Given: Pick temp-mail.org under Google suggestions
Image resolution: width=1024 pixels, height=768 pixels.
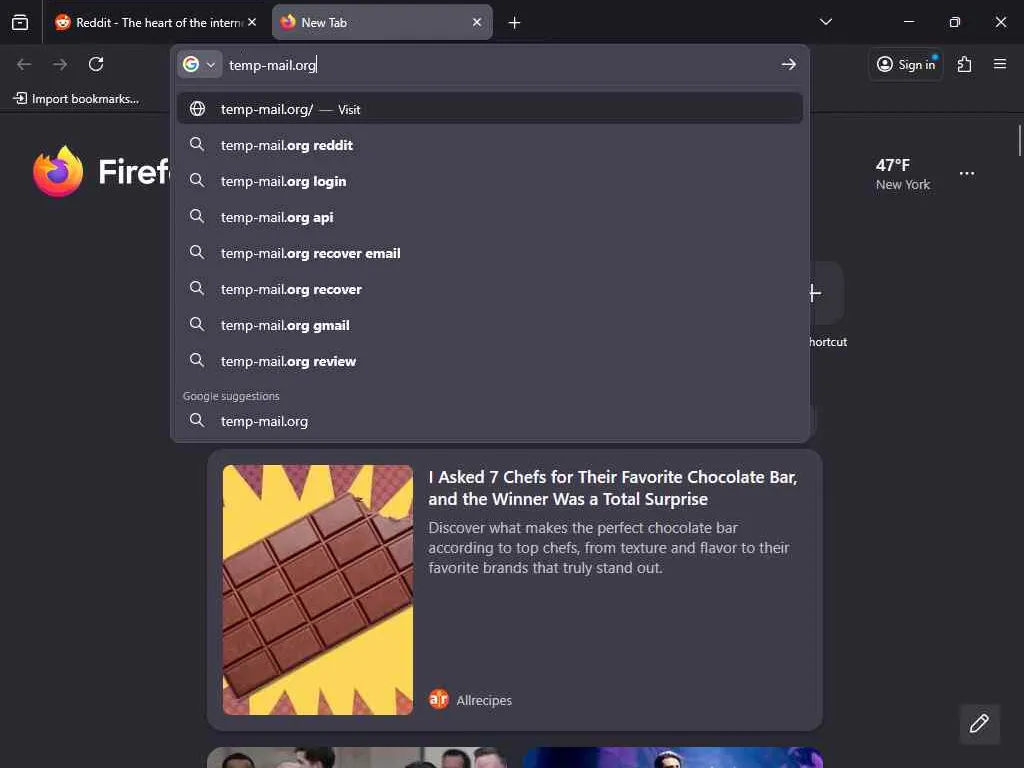Looking at the screenshot, I should (x=490, y=421).
